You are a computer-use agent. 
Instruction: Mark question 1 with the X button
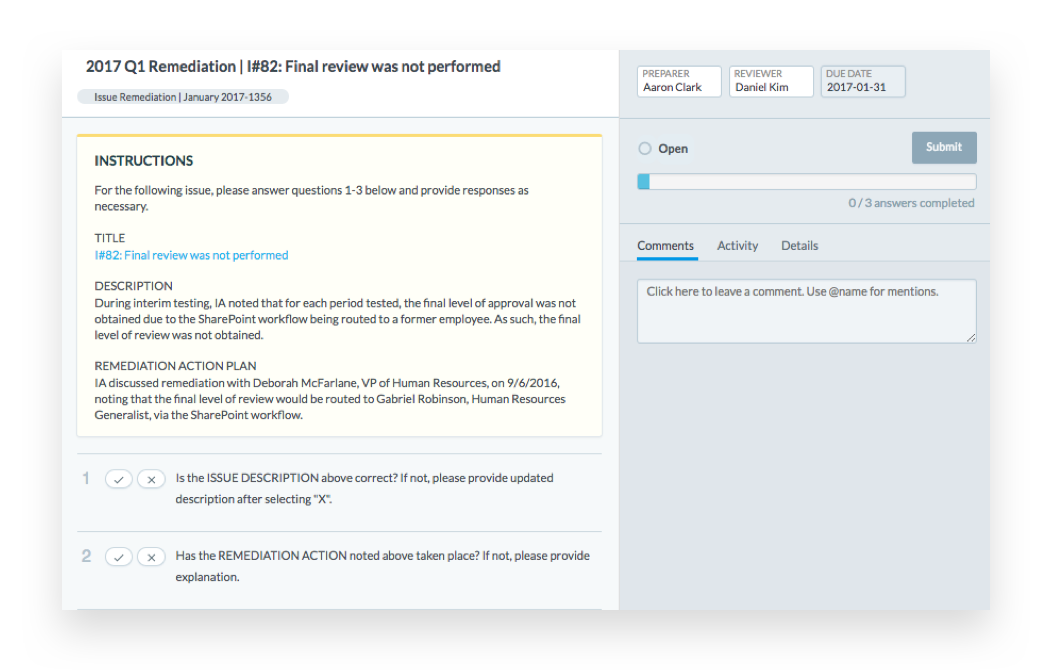coord(151,479)
